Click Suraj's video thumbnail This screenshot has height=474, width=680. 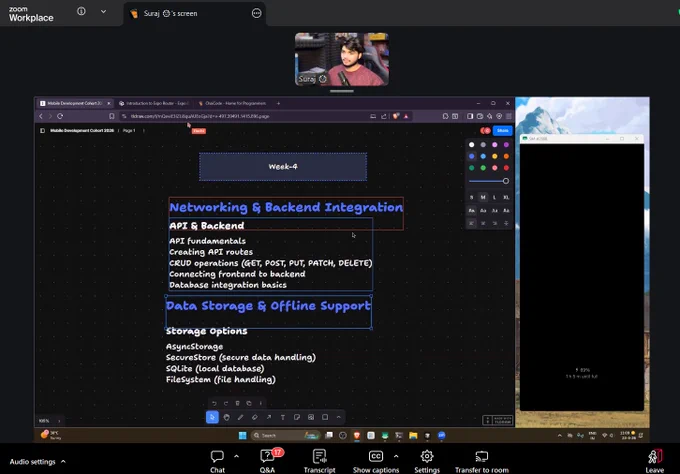point(342,59)
